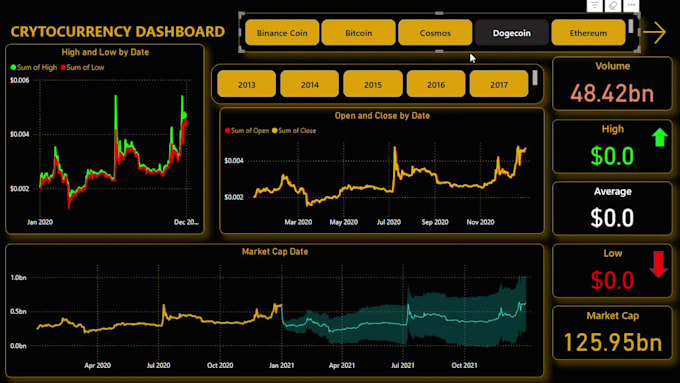Click the Oct 2021 axis label
Image resolution: width=680 pixels, height=383 pixels.
coord(464,365)
